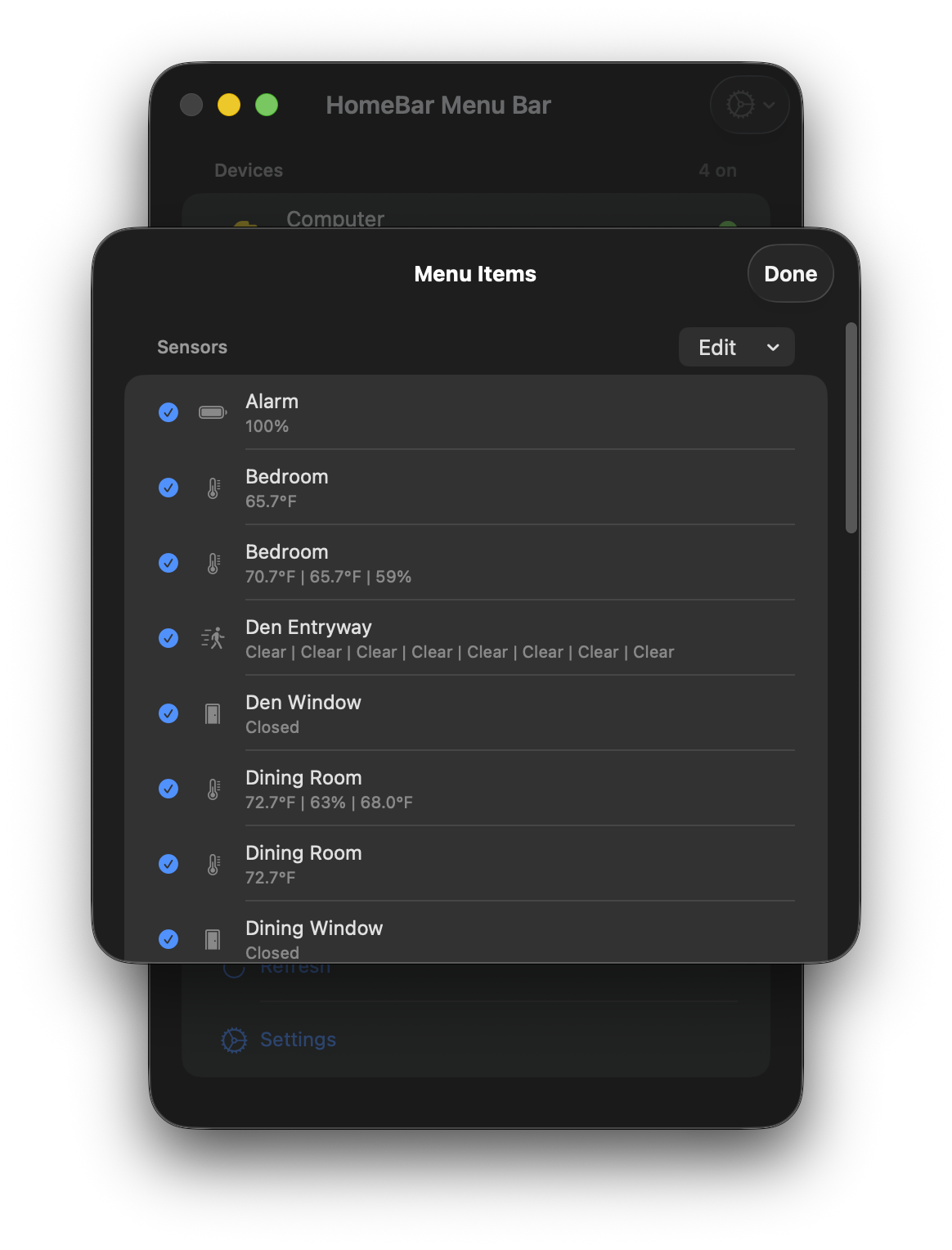The width and height of the screenshot is (952, 1250).
Task: Click the Menu Items list scrollbar
Action: [x=851, y=428]
